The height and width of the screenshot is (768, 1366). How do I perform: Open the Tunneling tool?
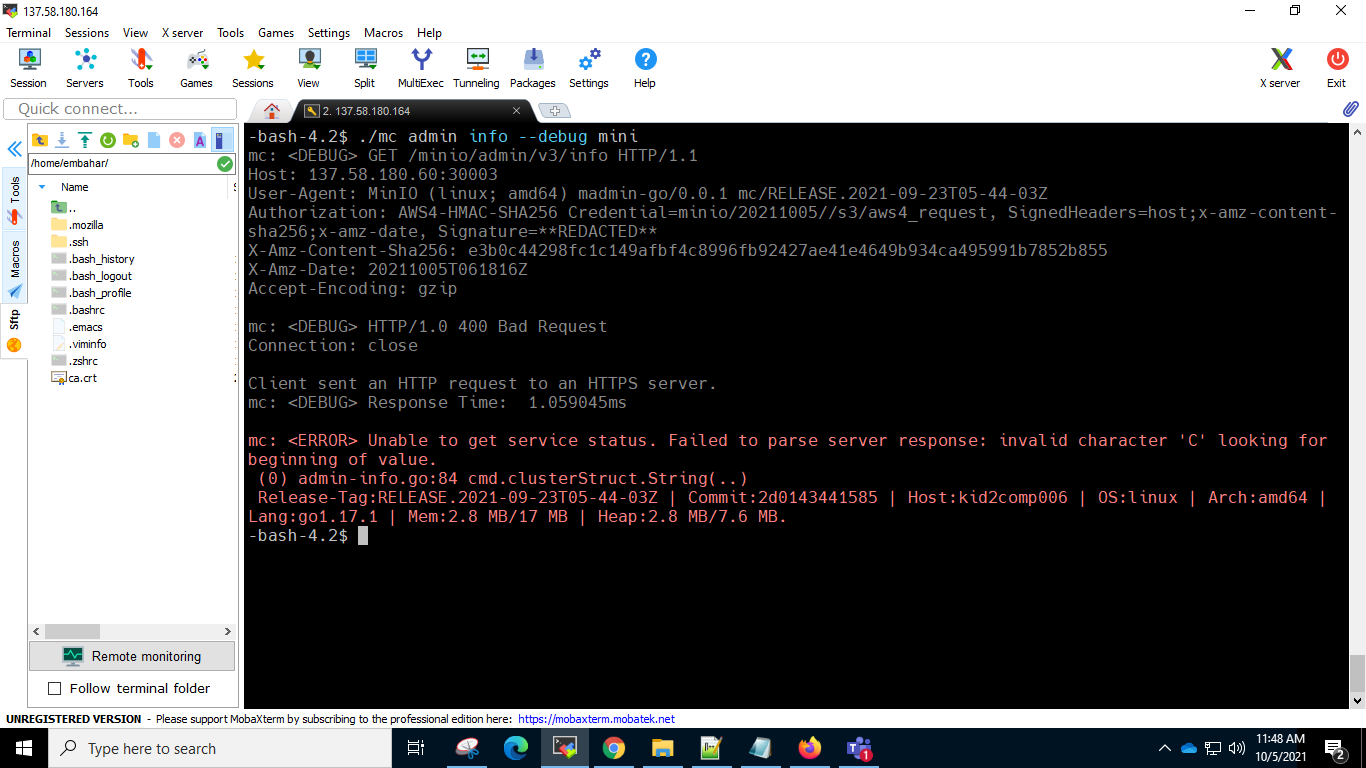pyautogui.click(x=476, y=68)
